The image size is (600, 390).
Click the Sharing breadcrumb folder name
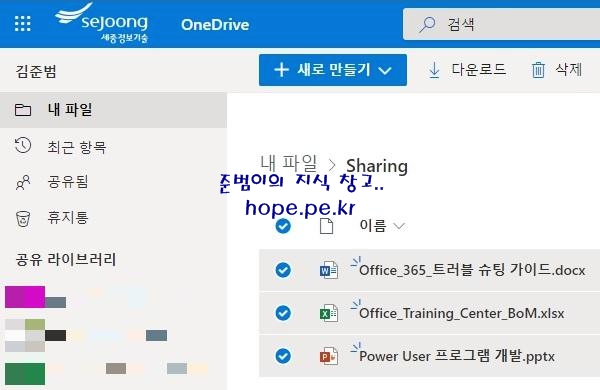pos(377,166)
